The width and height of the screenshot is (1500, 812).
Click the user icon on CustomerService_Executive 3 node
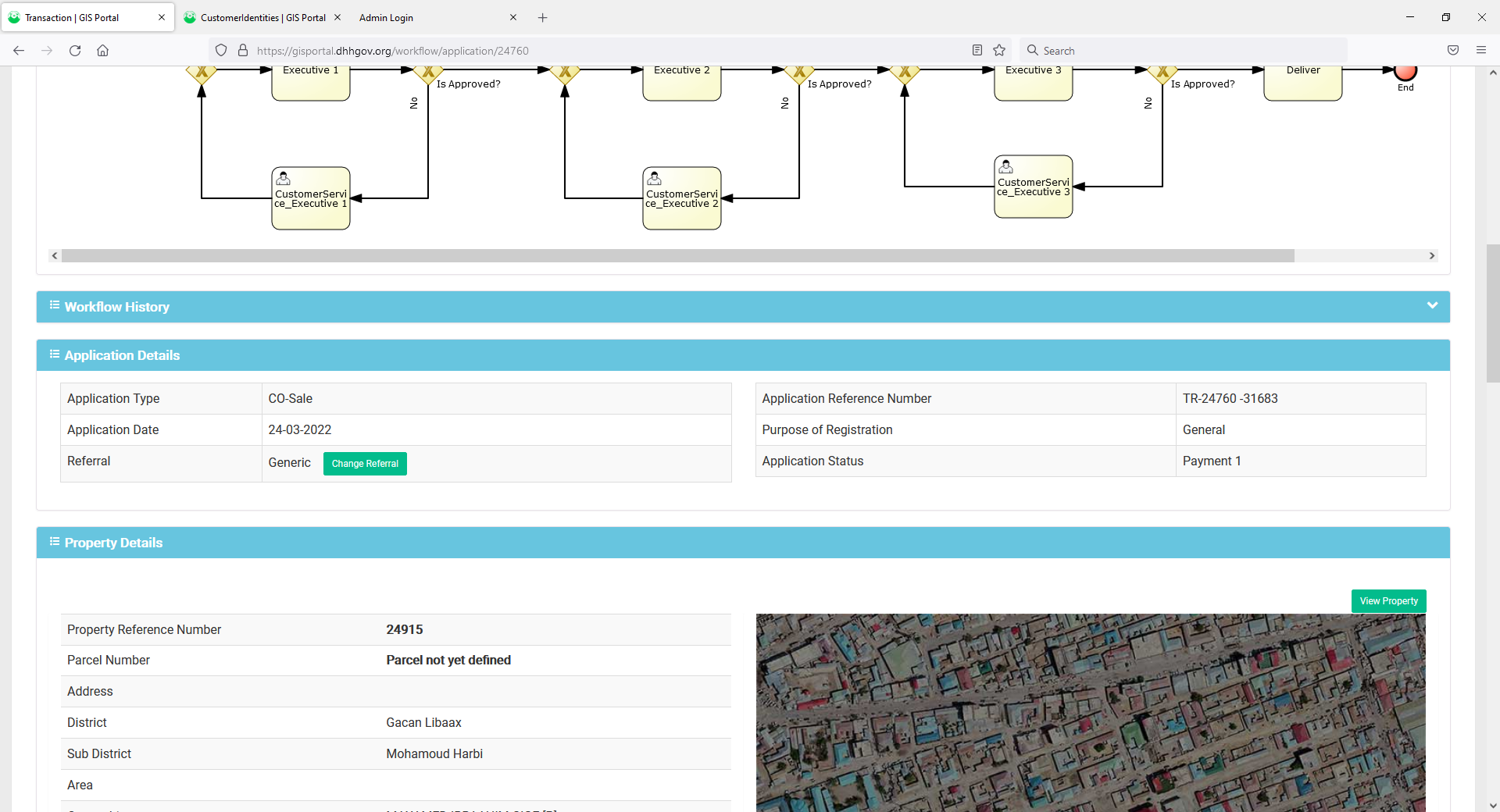[1006, 167]
